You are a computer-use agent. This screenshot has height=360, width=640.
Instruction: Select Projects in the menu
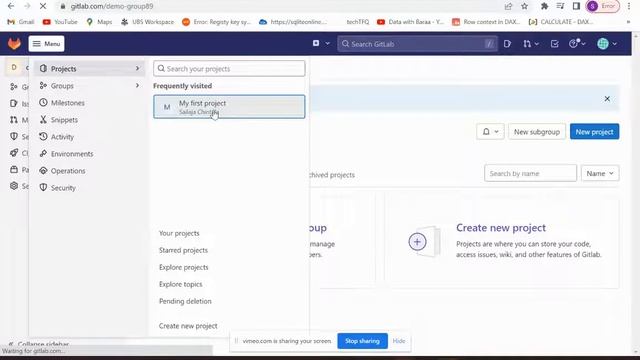pyautogui.click(x=89, y=69)
